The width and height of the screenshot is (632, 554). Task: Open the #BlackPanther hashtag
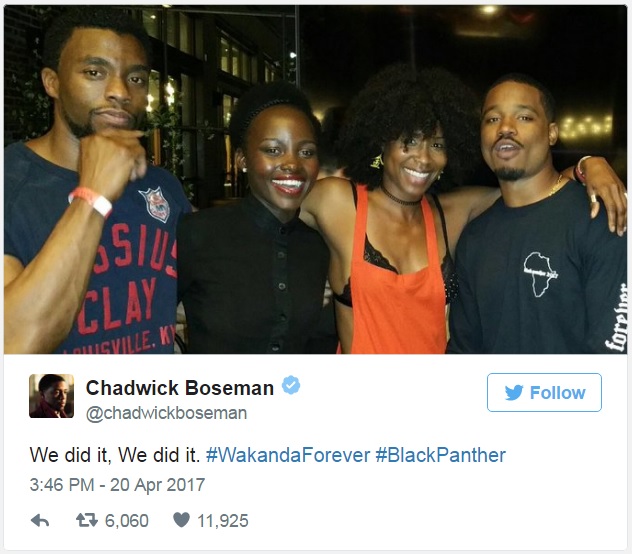click(441, 455)
